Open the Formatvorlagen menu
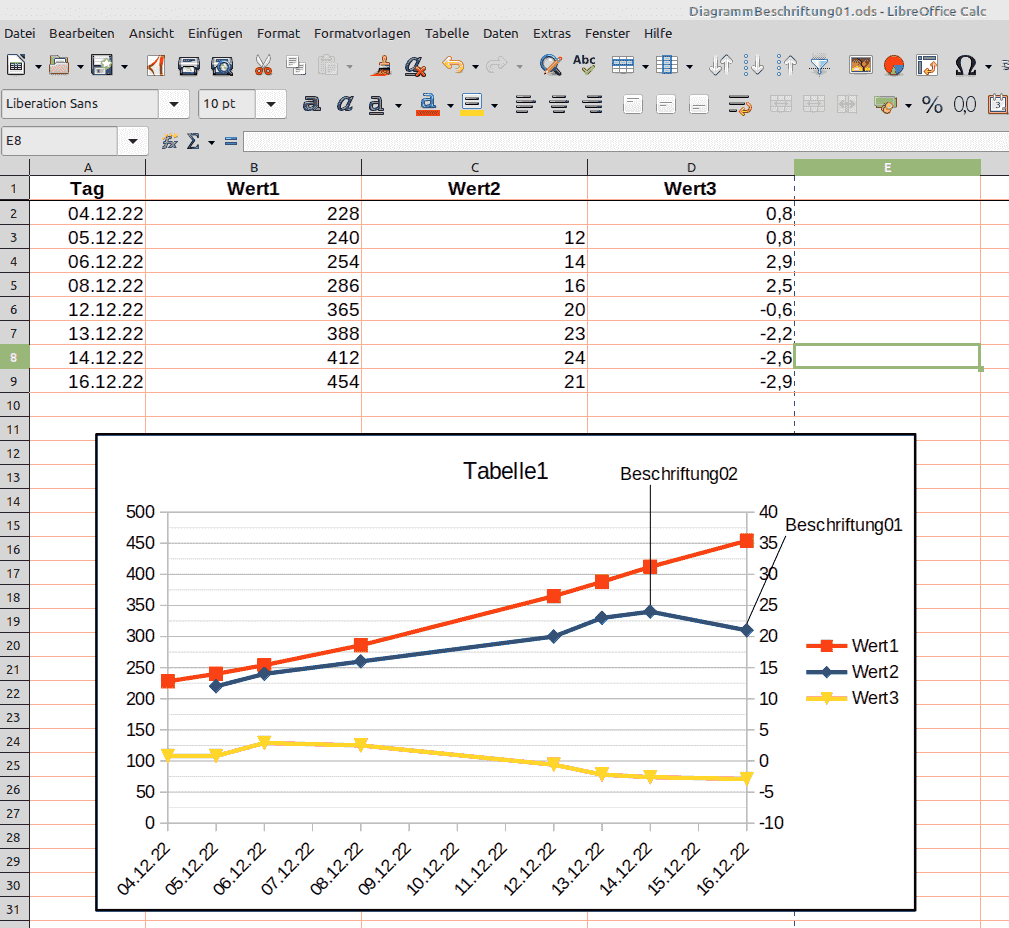Viewport: 1009px width, 928px height. pos(362,33)
